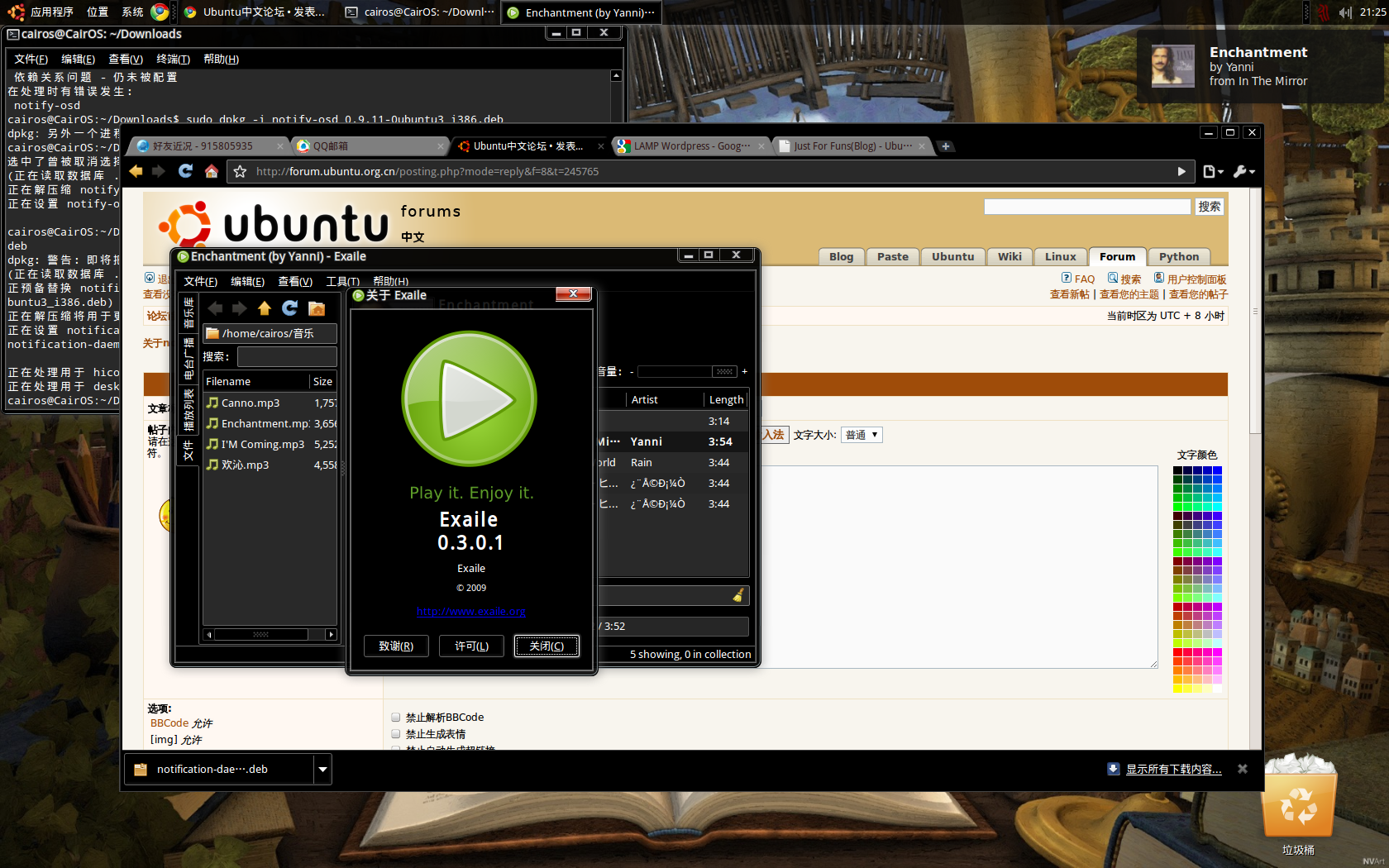Click the album art in Enchantment notification

coord(1173,66)
